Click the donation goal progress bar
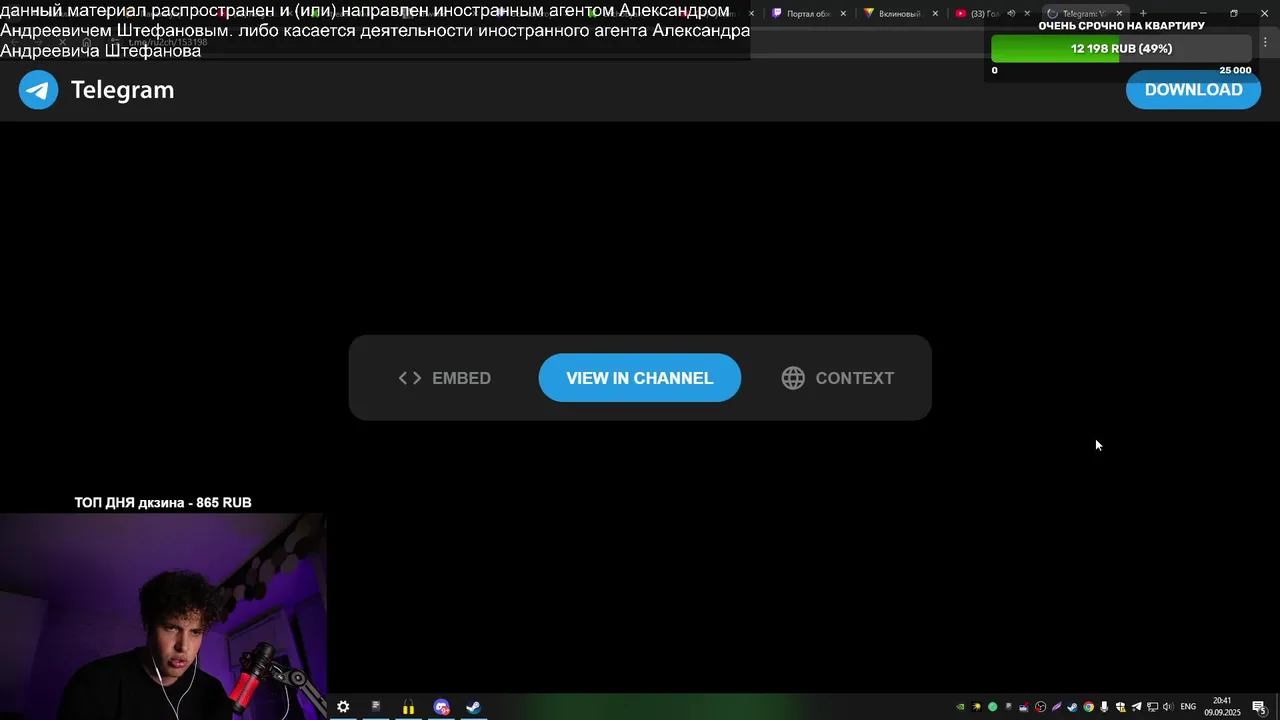 pos(1121,49)
